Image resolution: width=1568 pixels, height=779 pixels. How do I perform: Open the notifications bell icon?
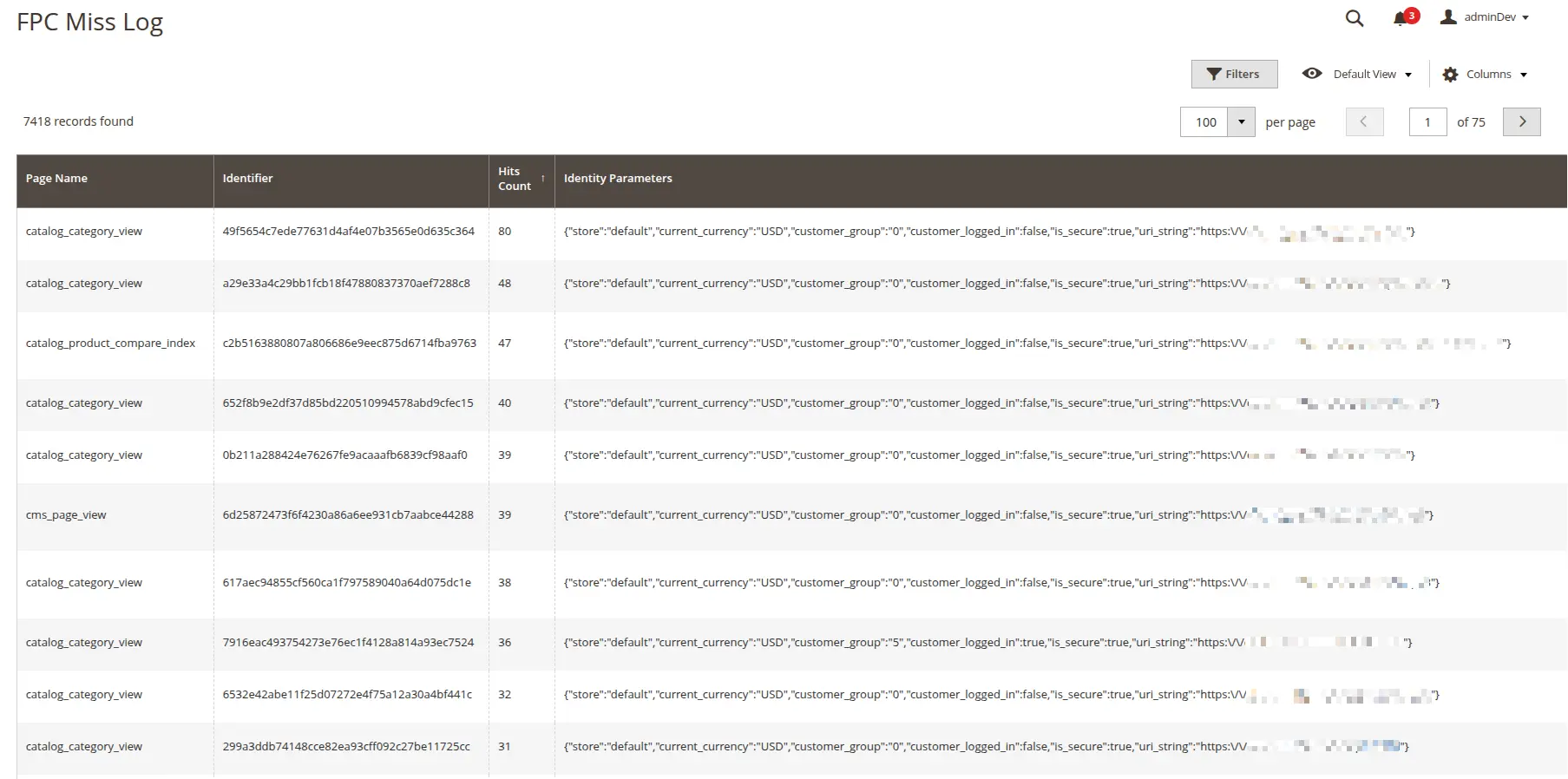point(1400,19)
